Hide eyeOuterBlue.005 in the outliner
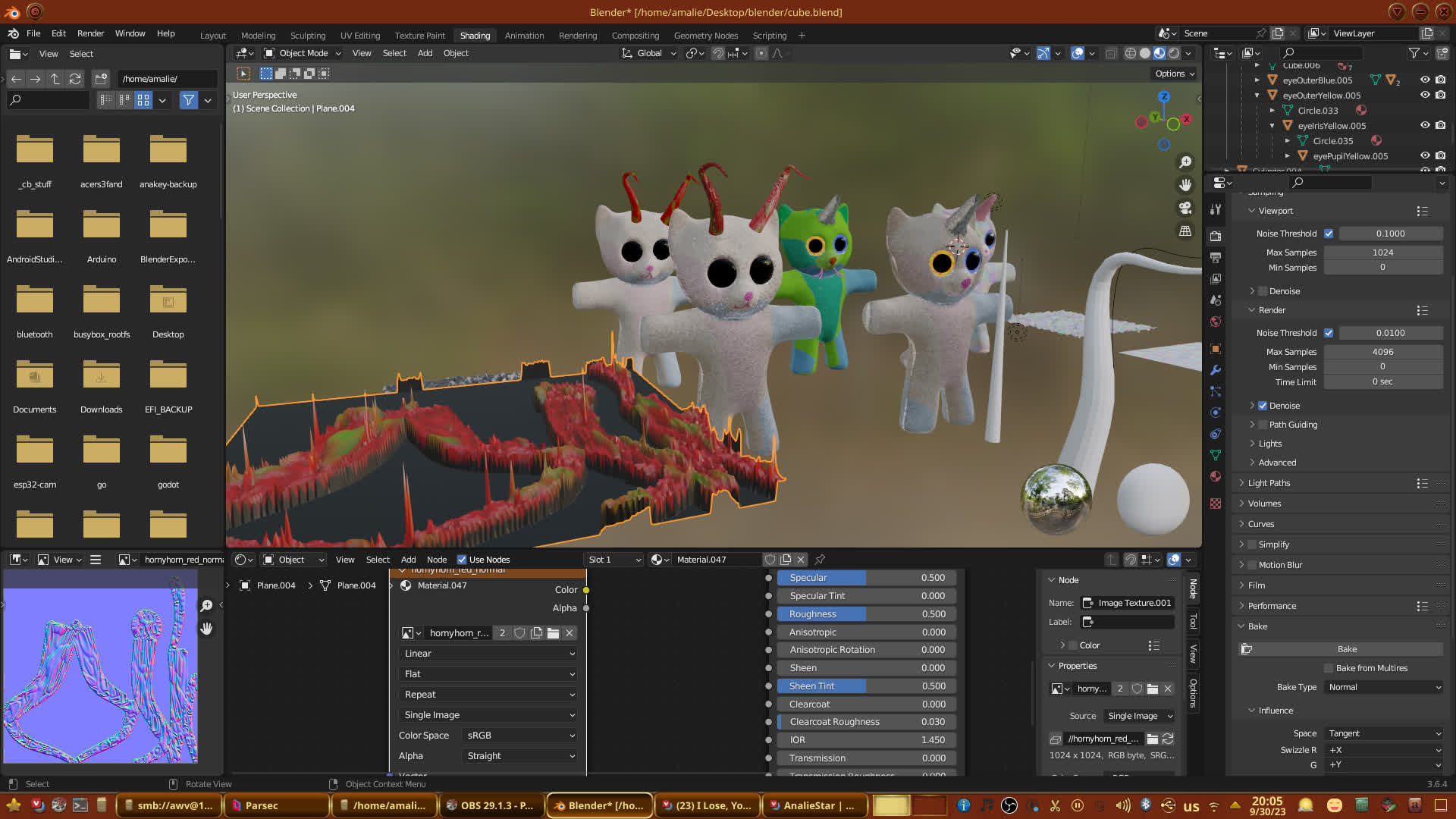The height and width of the screenshot is (819, 1456). pos(1425,80)
